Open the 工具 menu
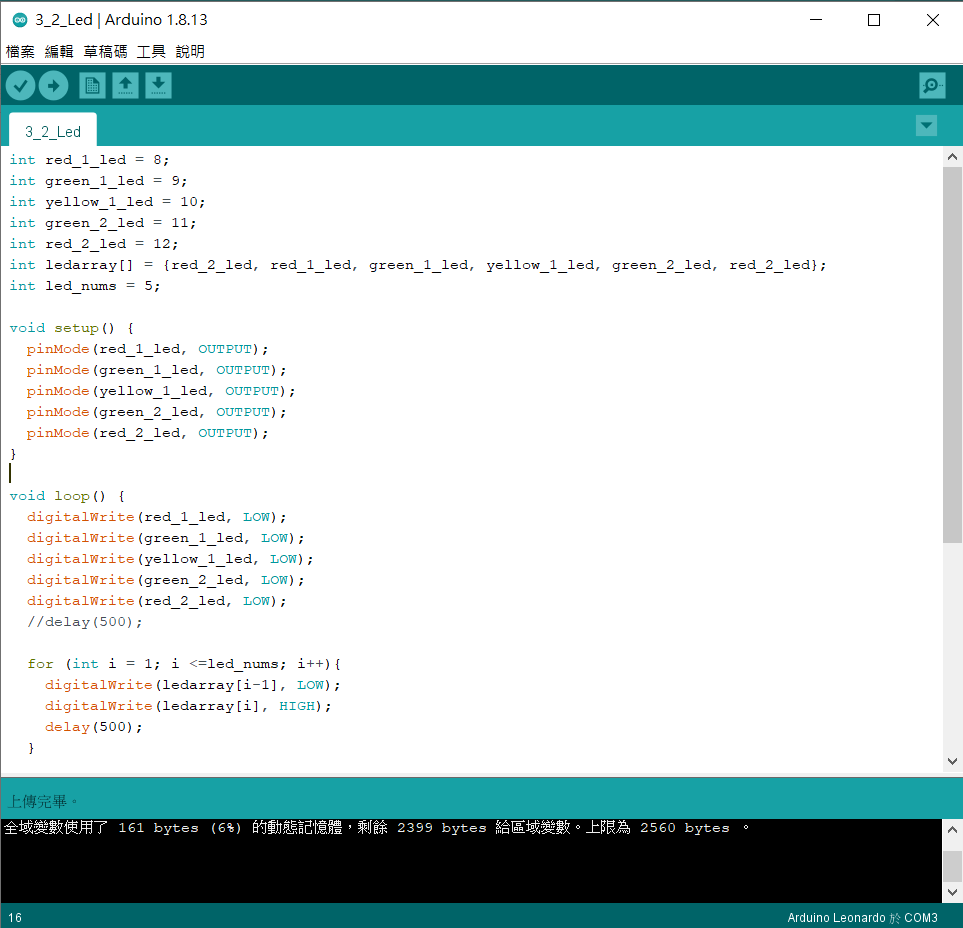Screen dimensions: 963x928 click(151, 52)
